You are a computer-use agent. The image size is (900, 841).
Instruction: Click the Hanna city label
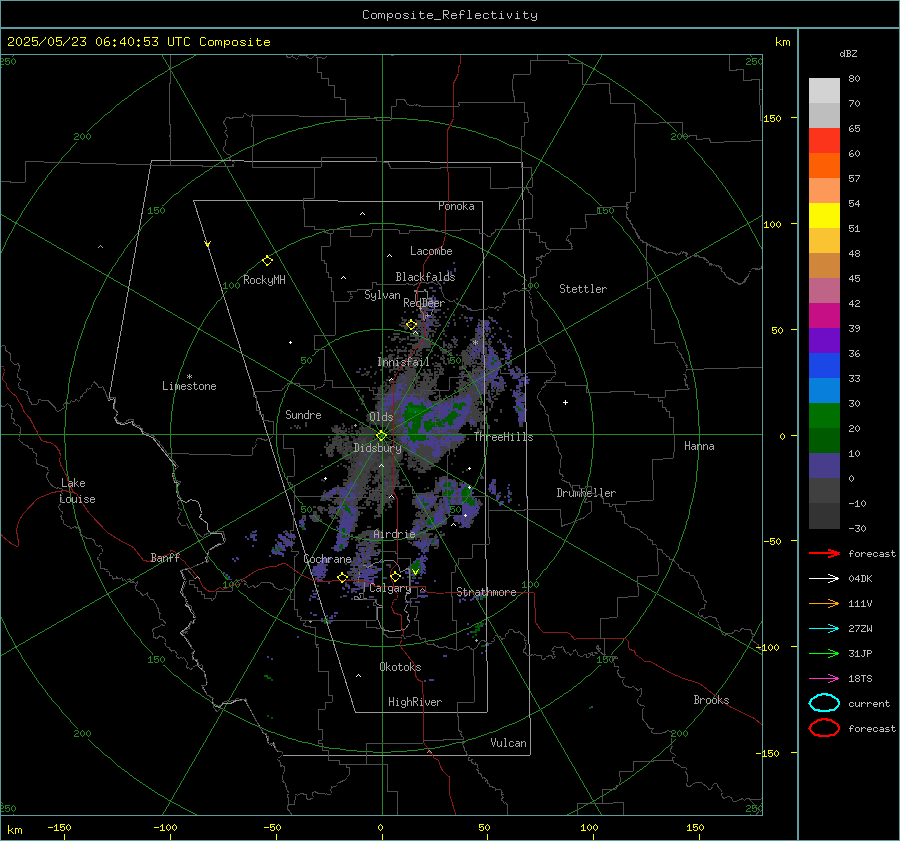click(699, 446)
